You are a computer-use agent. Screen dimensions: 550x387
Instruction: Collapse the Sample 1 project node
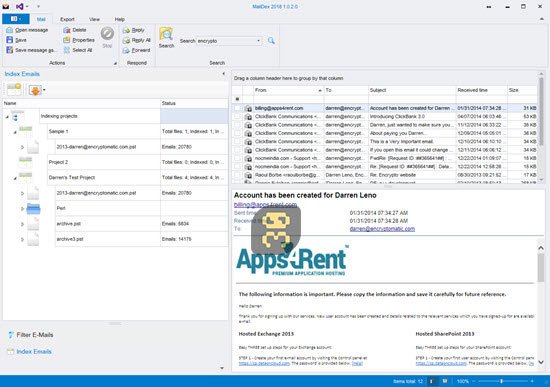(x=15, y=132)
